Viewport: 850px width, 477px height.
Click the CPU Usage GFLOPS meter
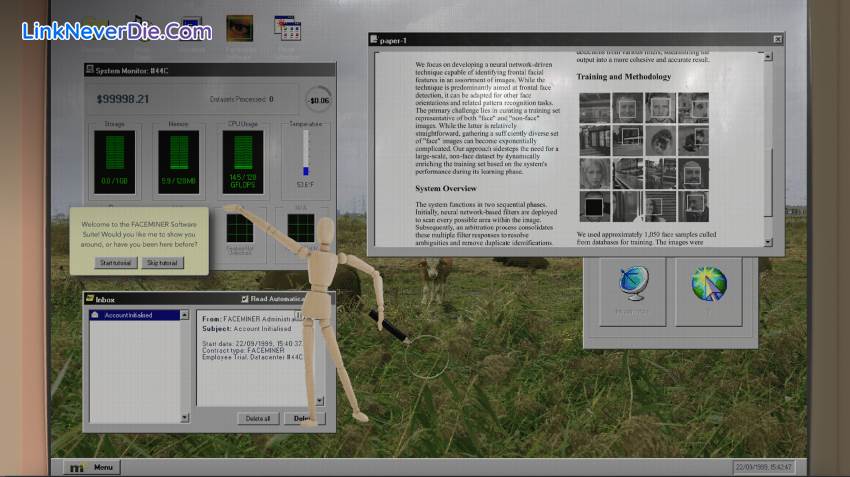point(242,159)
